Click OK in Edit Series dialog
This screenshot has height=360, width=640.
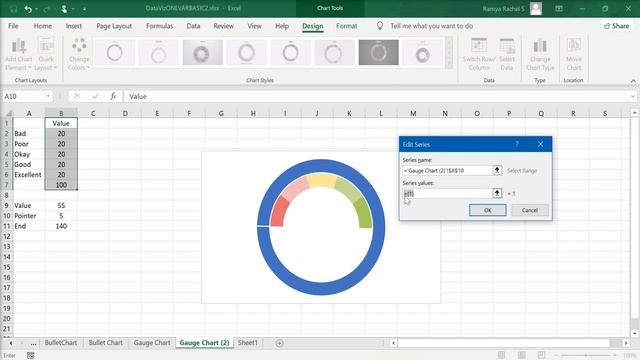(487, 210)
